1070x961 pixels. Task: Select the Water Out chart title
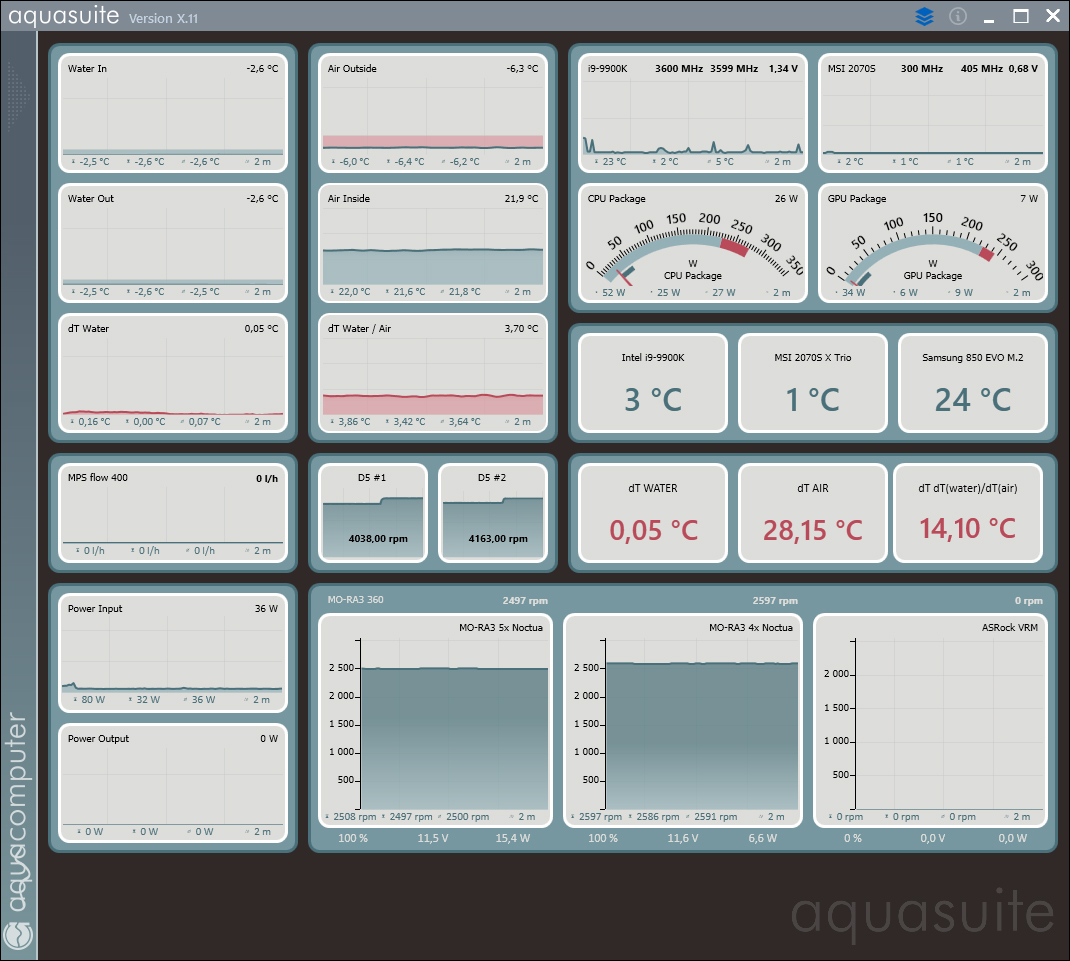[91, 199]
